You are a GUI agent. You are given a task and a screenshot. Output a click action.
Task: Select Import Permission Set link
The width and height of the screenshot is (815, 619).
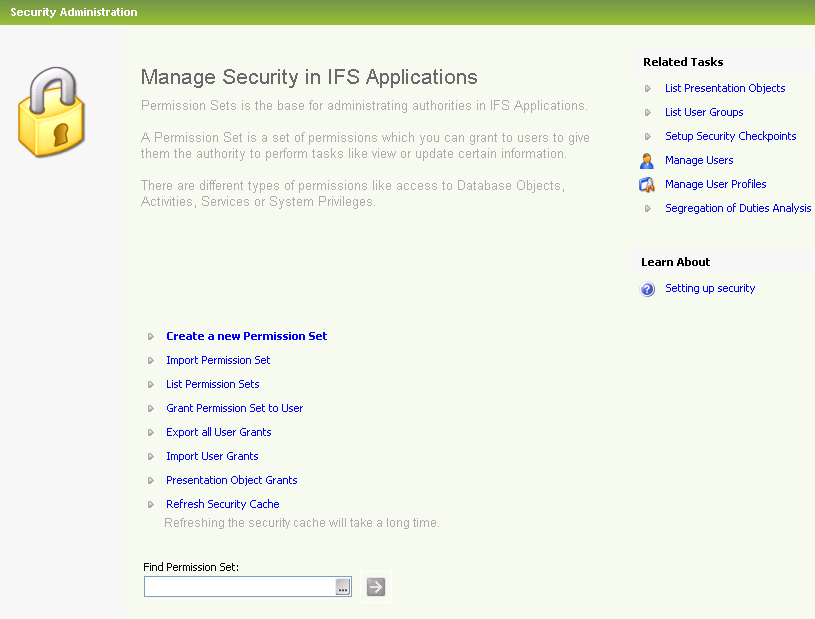[218, 360]
